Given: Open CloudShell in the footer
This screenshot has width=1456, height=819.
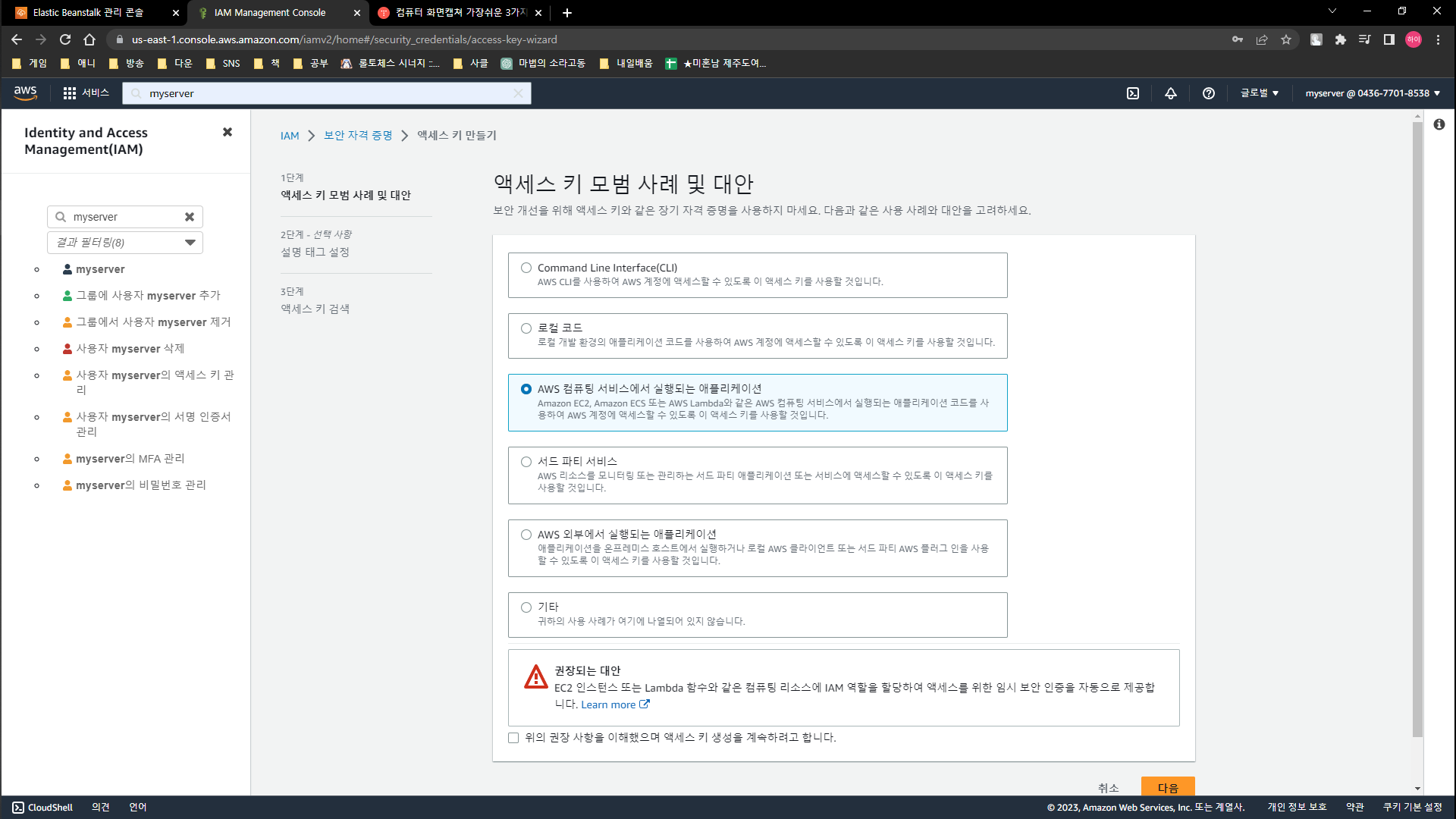Looking at the screenshot, I should tap(43, 808).
